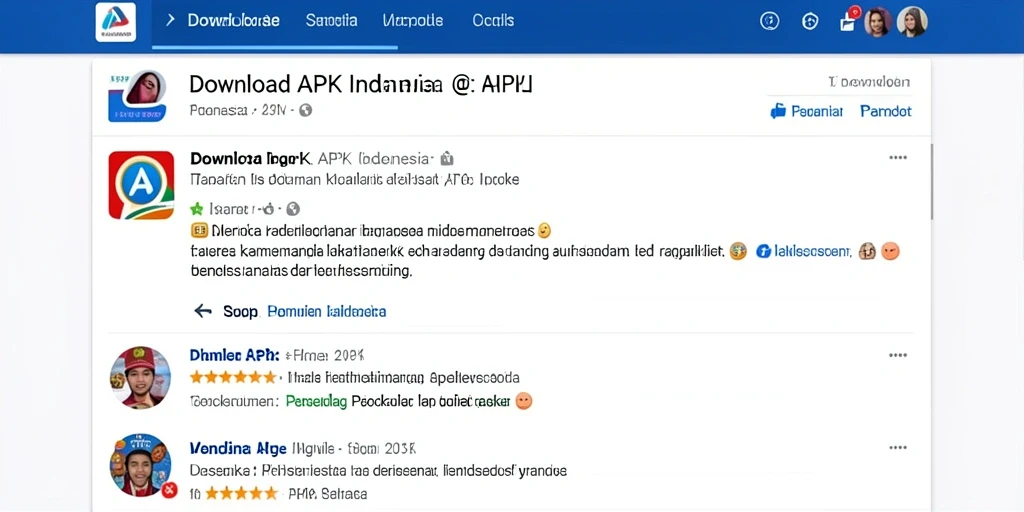
Task: Open Vendina Alge review three-dot menu
Action: coord(898,447)
